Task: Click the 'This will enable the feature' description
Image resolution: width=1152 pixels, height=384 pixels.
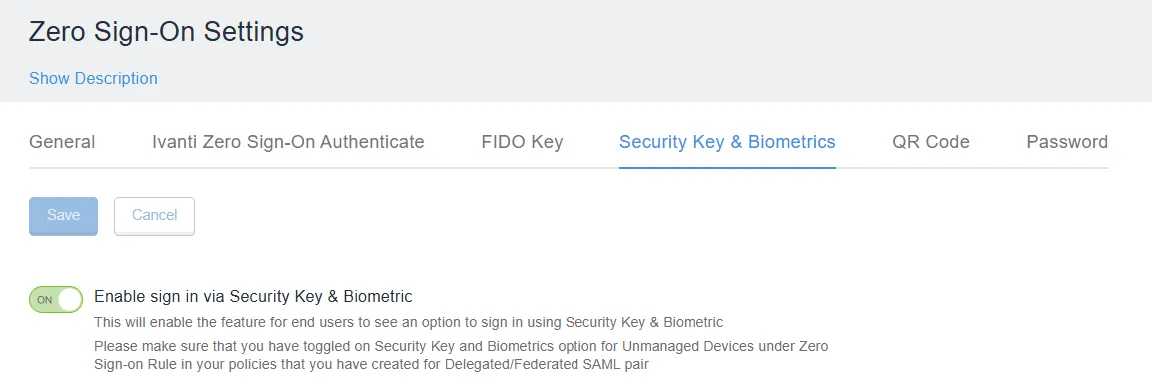Action: pyautogui.click(x=409, y=322)
